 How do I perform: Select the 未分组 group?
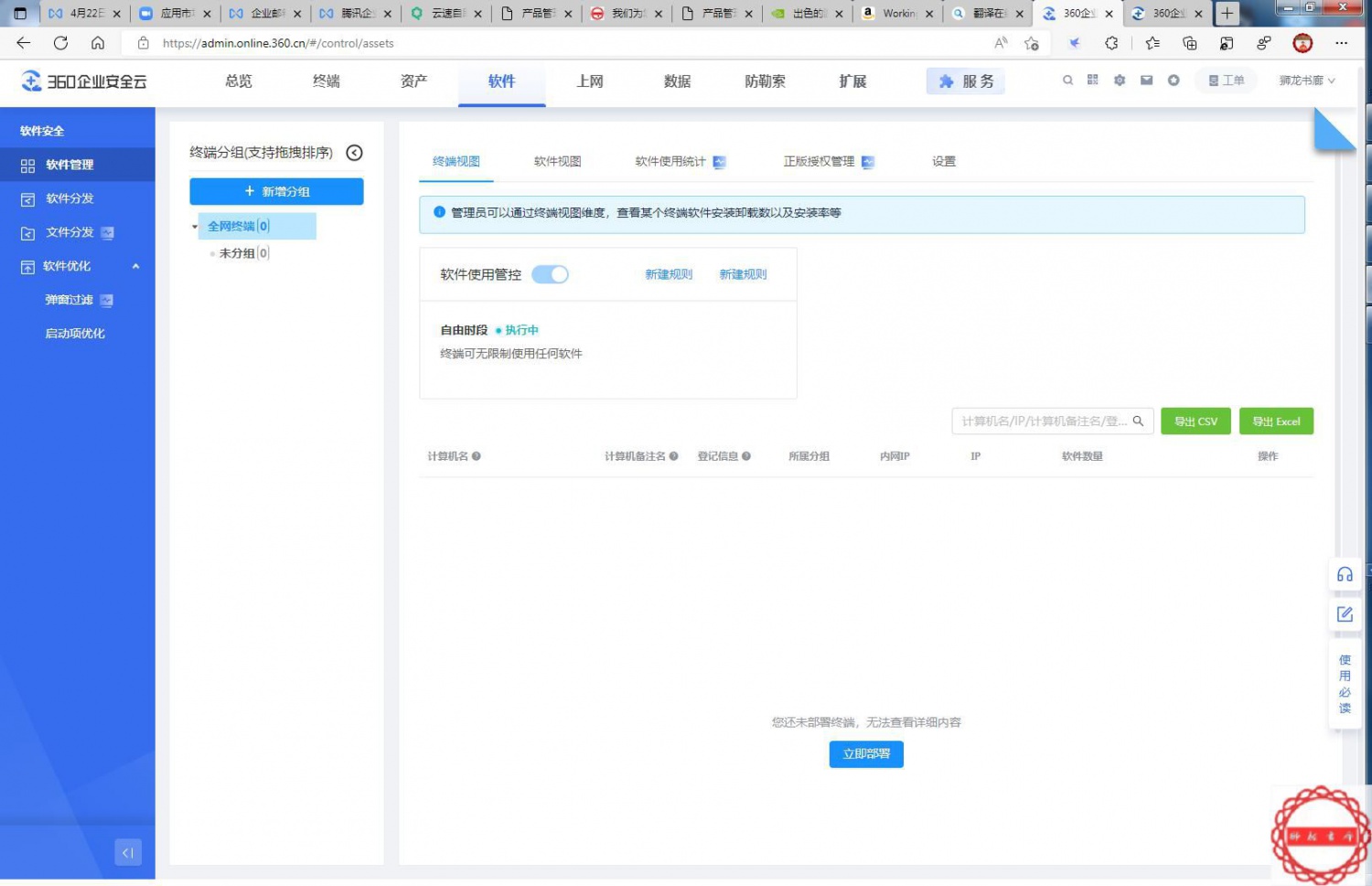[243, 253]
